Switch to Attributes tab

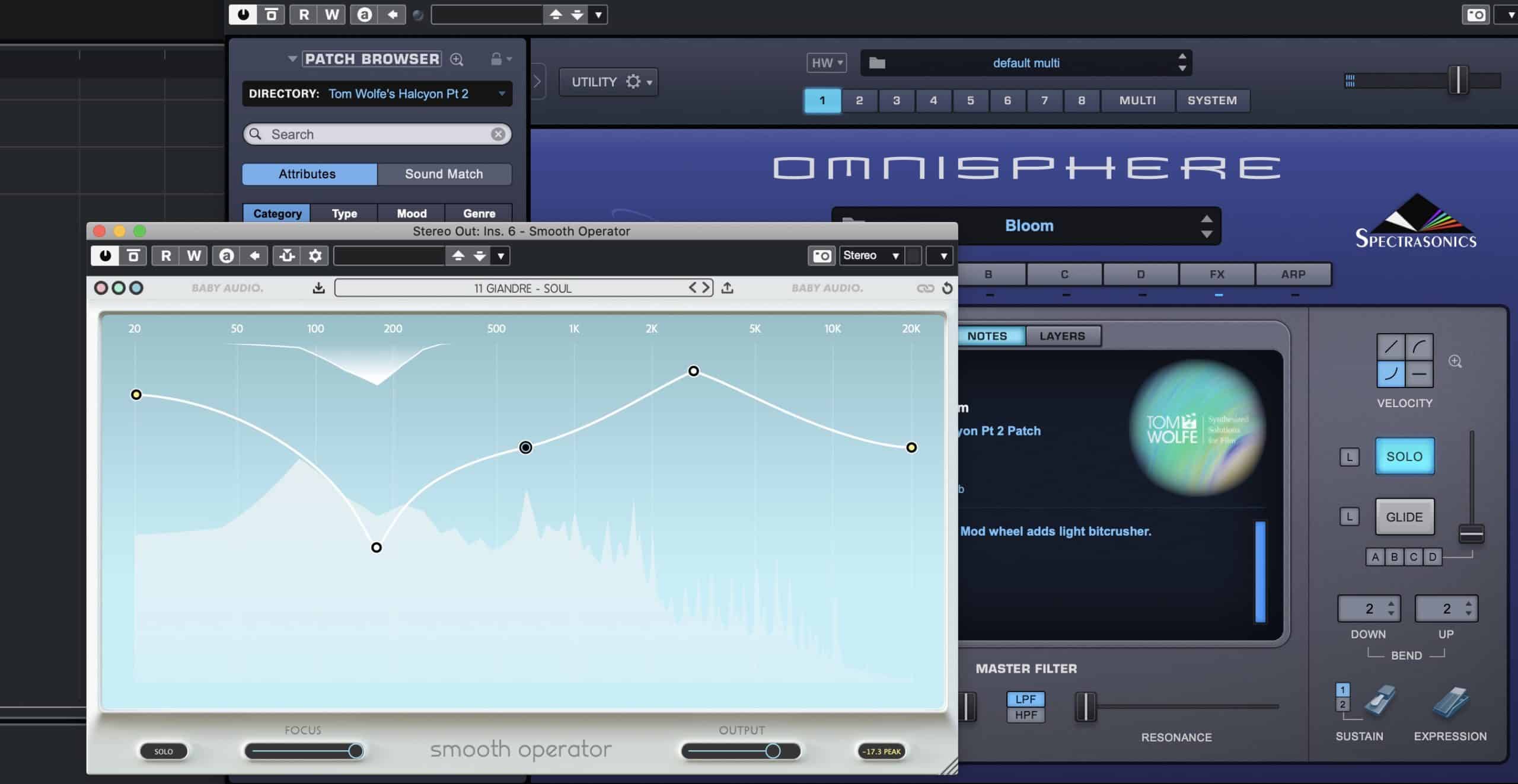click(309, 174)
